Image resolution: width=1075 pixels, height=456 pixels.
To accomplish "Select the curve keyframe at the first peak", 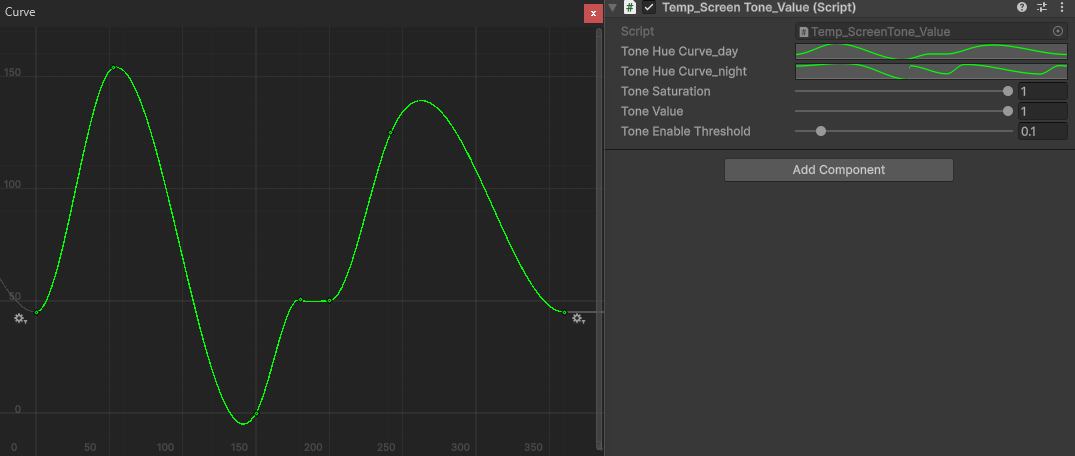I will pos(114,67).
